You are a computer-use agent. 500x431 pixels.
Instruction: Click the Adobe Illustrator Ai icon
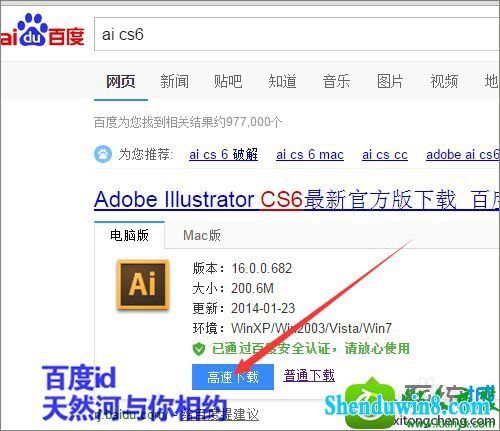143,285
